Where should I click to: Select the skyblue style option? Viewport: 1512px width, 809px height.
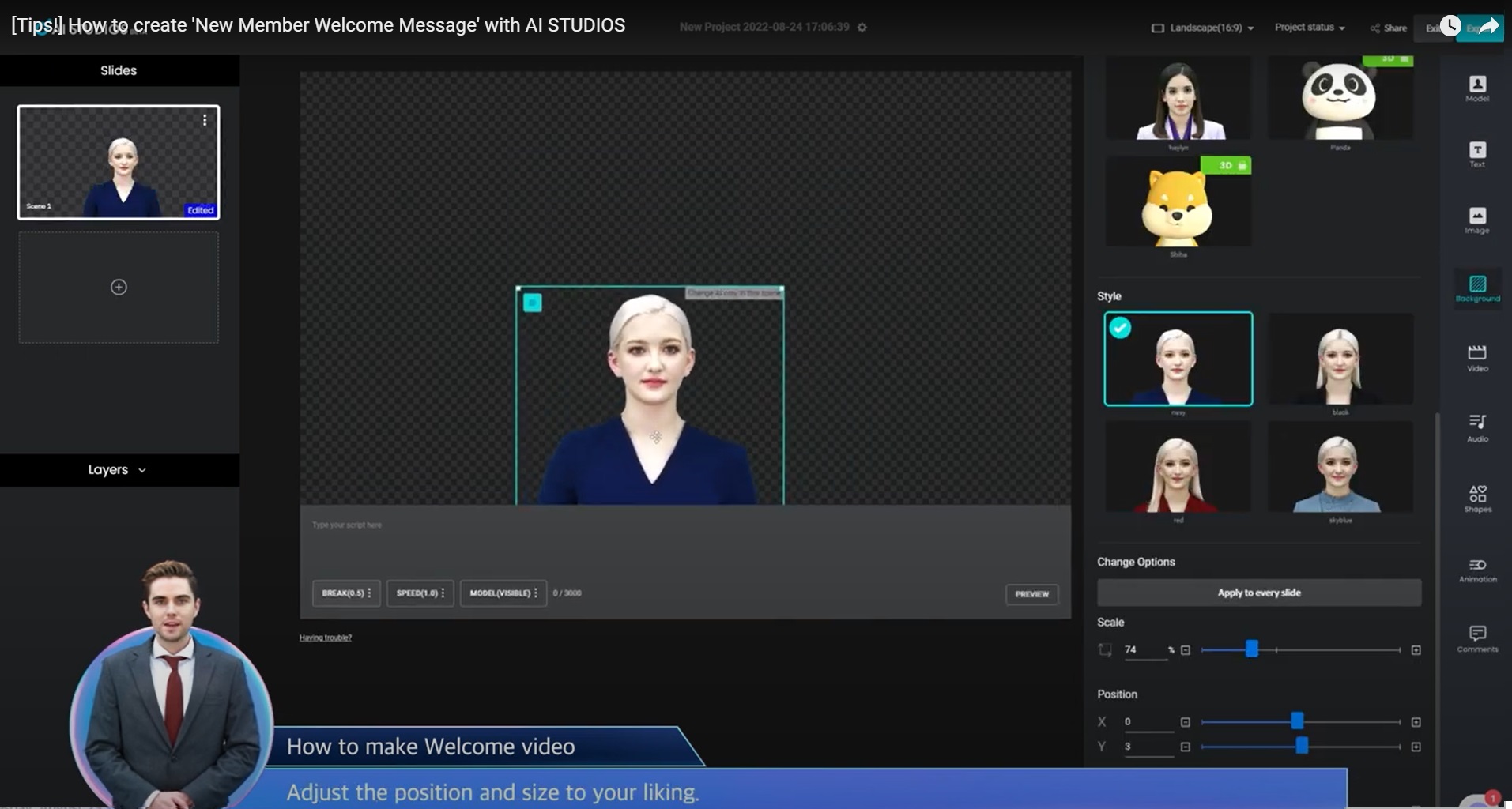[1340, 467]
